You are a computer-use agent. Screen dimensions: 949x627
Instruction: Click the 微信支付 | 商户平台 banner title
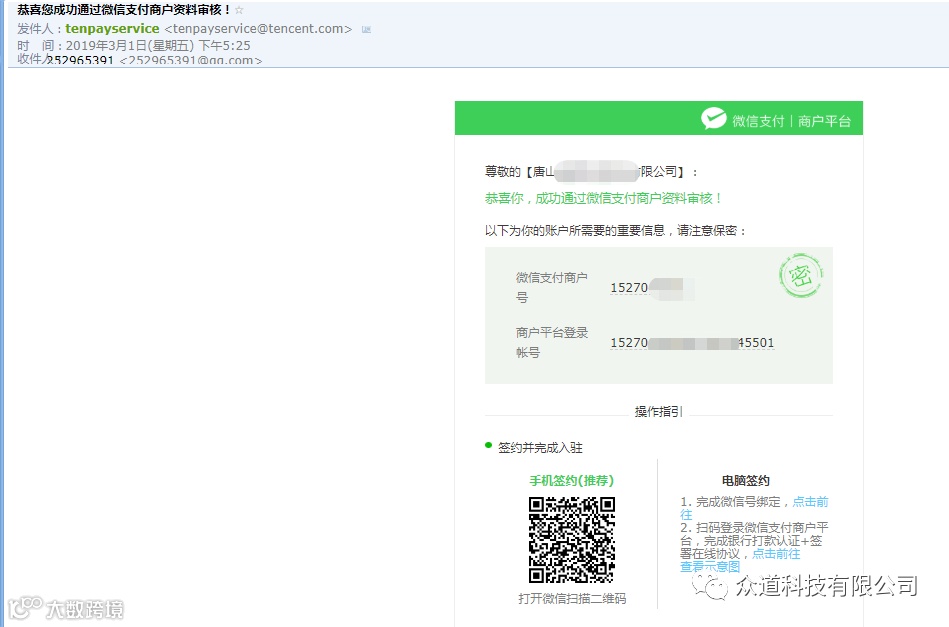tap(792, 121)
